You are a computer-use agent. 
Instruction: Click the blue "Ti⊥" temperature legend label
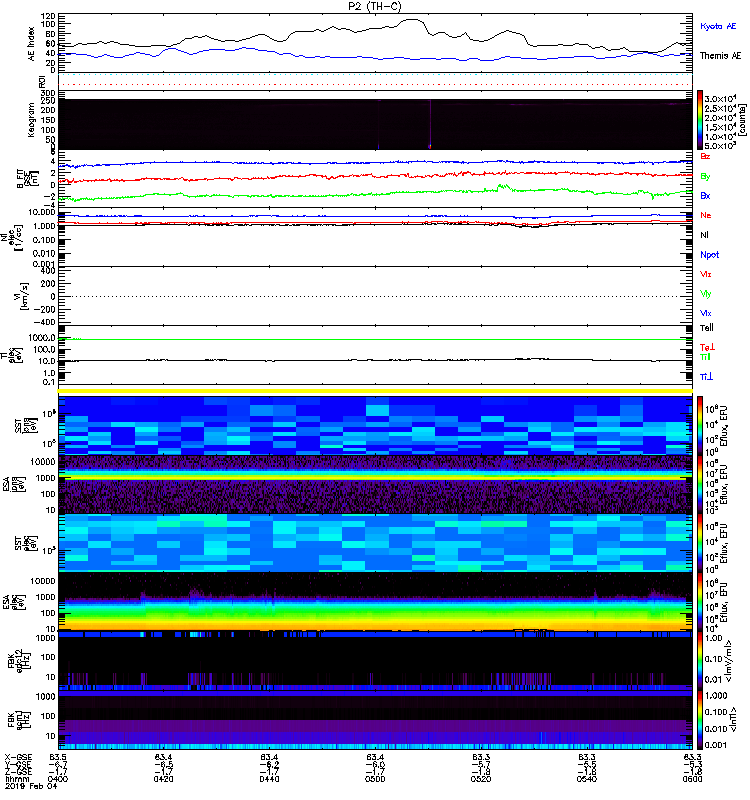click(x=706, y=377)
